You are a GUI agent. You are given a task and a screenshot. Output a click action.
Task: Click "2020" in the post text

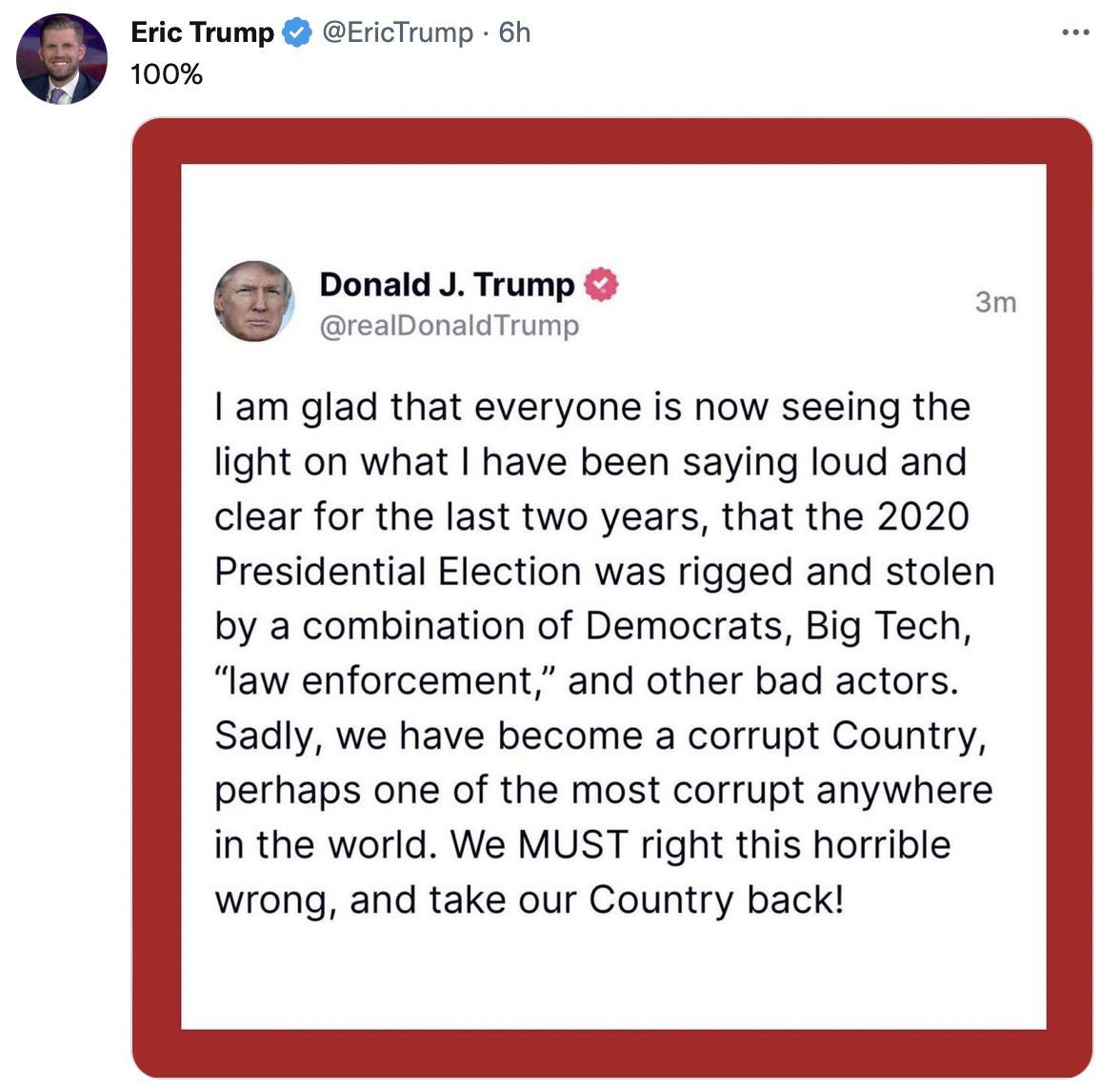[922, 516]
